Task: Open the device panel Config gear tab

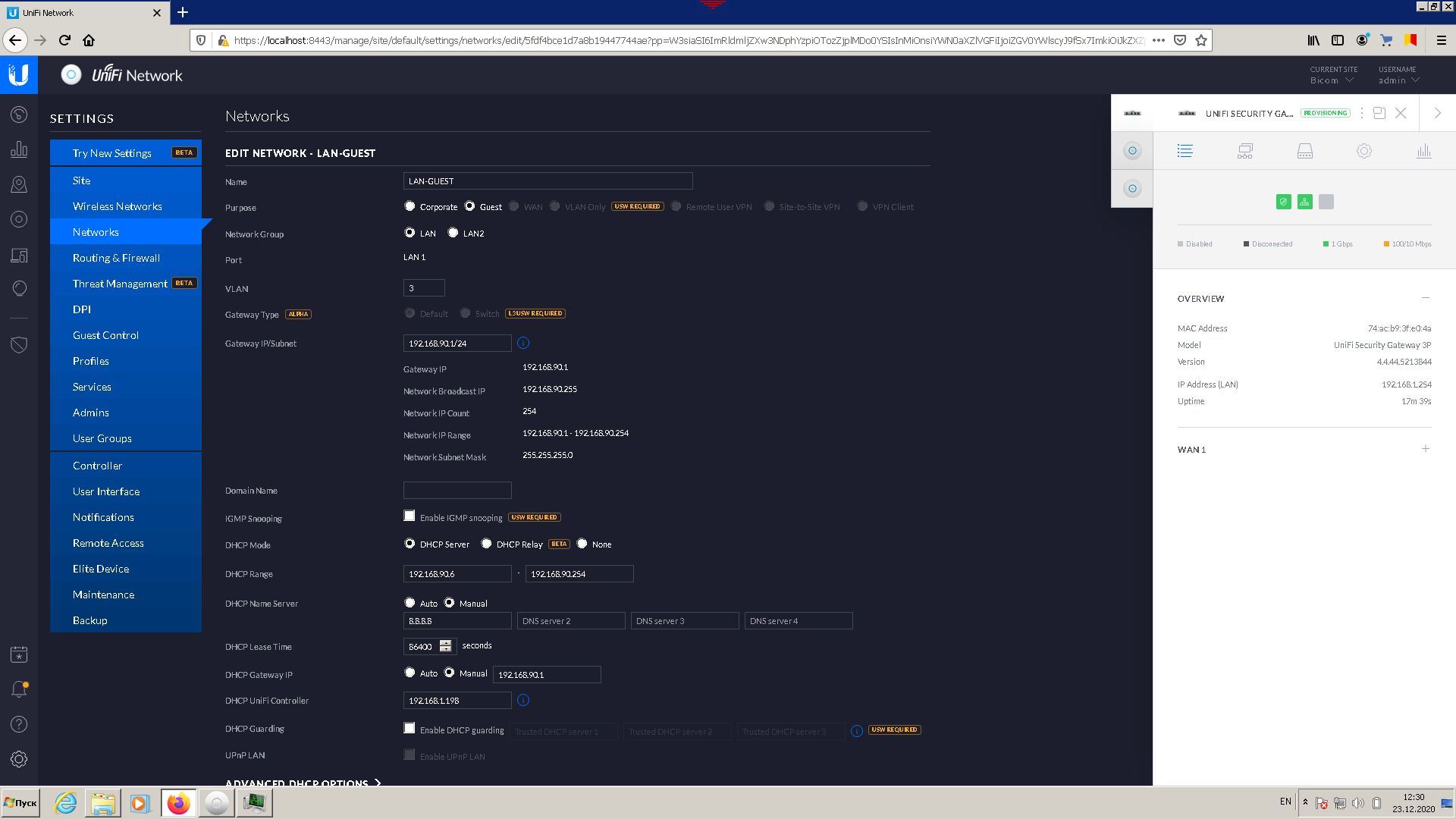Action: 1364,151
